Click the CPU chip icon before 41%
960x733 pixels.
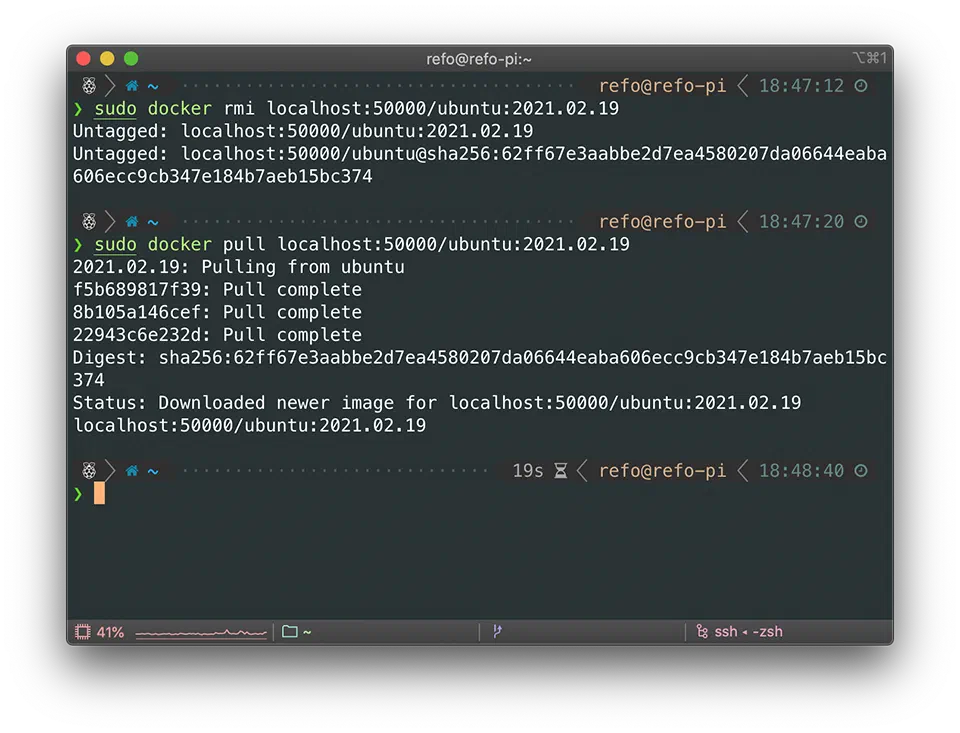click(x=81, y=631)
